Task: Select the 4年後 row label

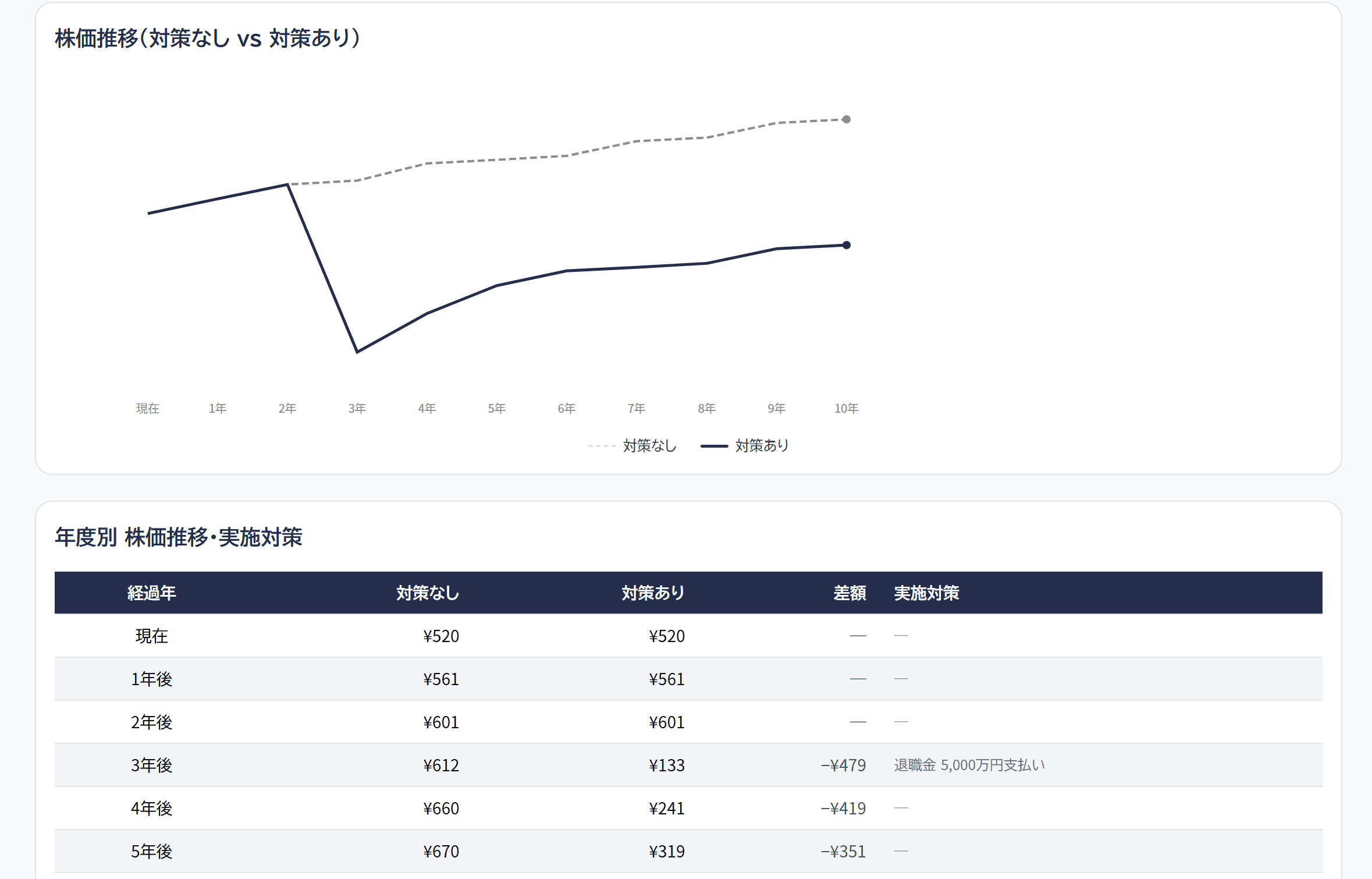Action: (152, 809)
